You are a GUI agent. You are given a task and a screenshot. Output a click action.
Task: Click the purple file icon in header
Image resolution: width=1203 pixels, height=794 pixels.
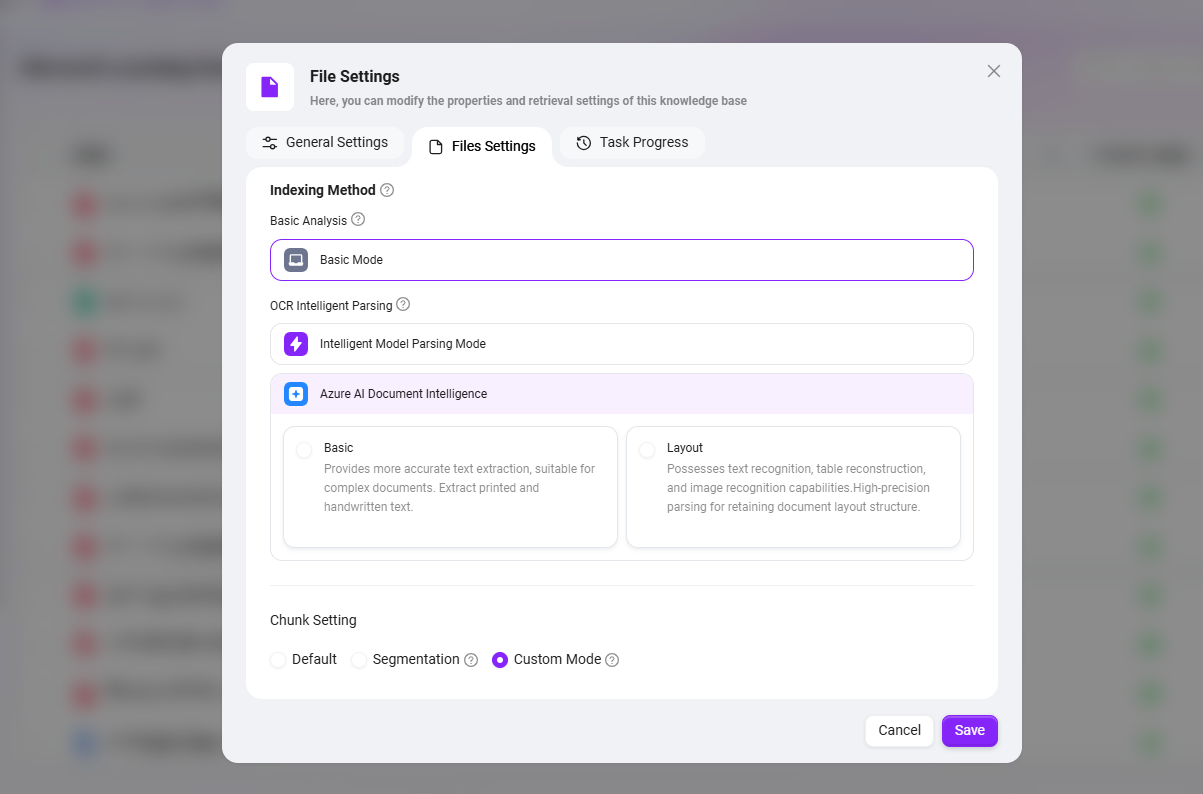tap(269, 87)
